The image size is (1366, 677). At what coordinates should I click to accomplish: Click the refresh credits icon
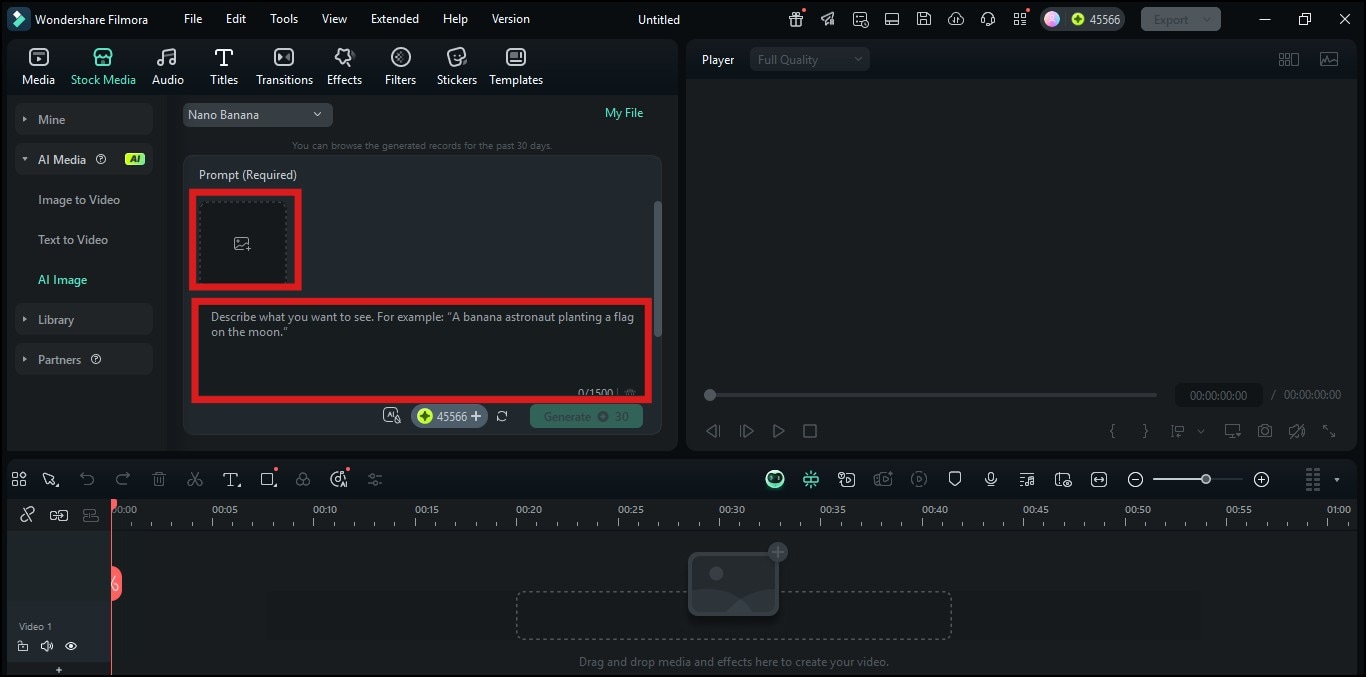(x=502, y=416)
